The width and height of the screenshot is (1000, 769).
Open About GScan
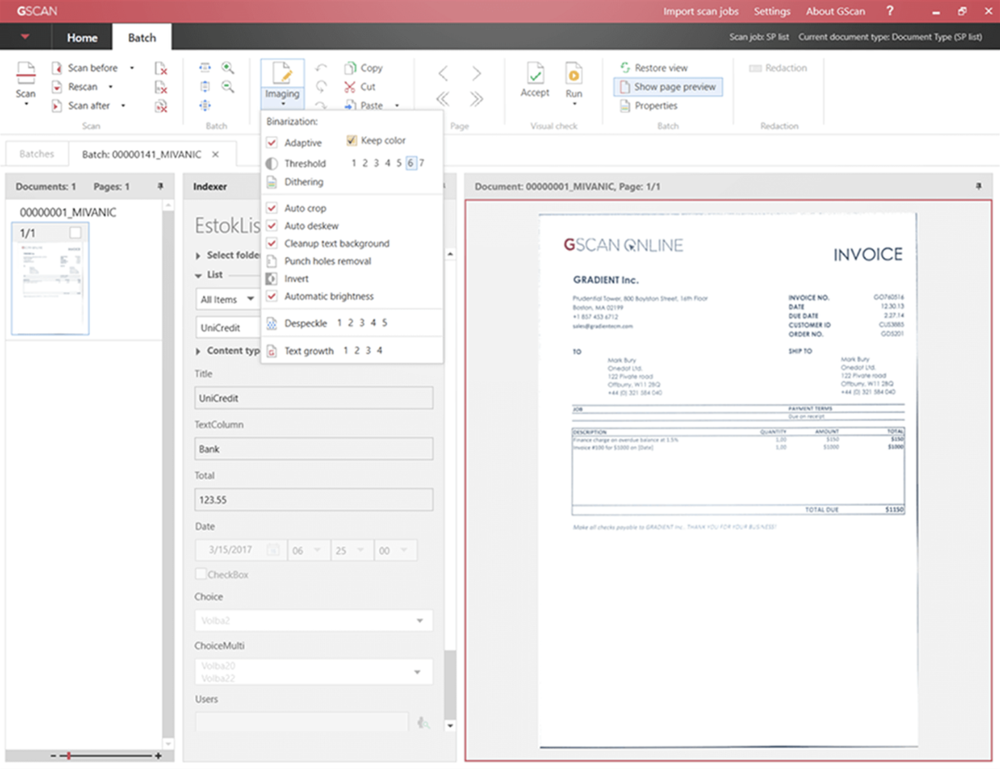tap(835, 11)
